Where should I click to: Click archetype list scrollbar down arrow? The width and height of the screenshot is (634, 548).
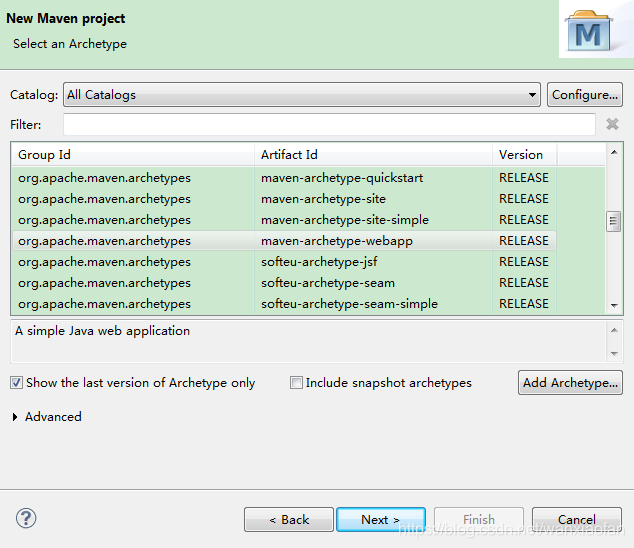pyautogui.click(x=614, y=305)
